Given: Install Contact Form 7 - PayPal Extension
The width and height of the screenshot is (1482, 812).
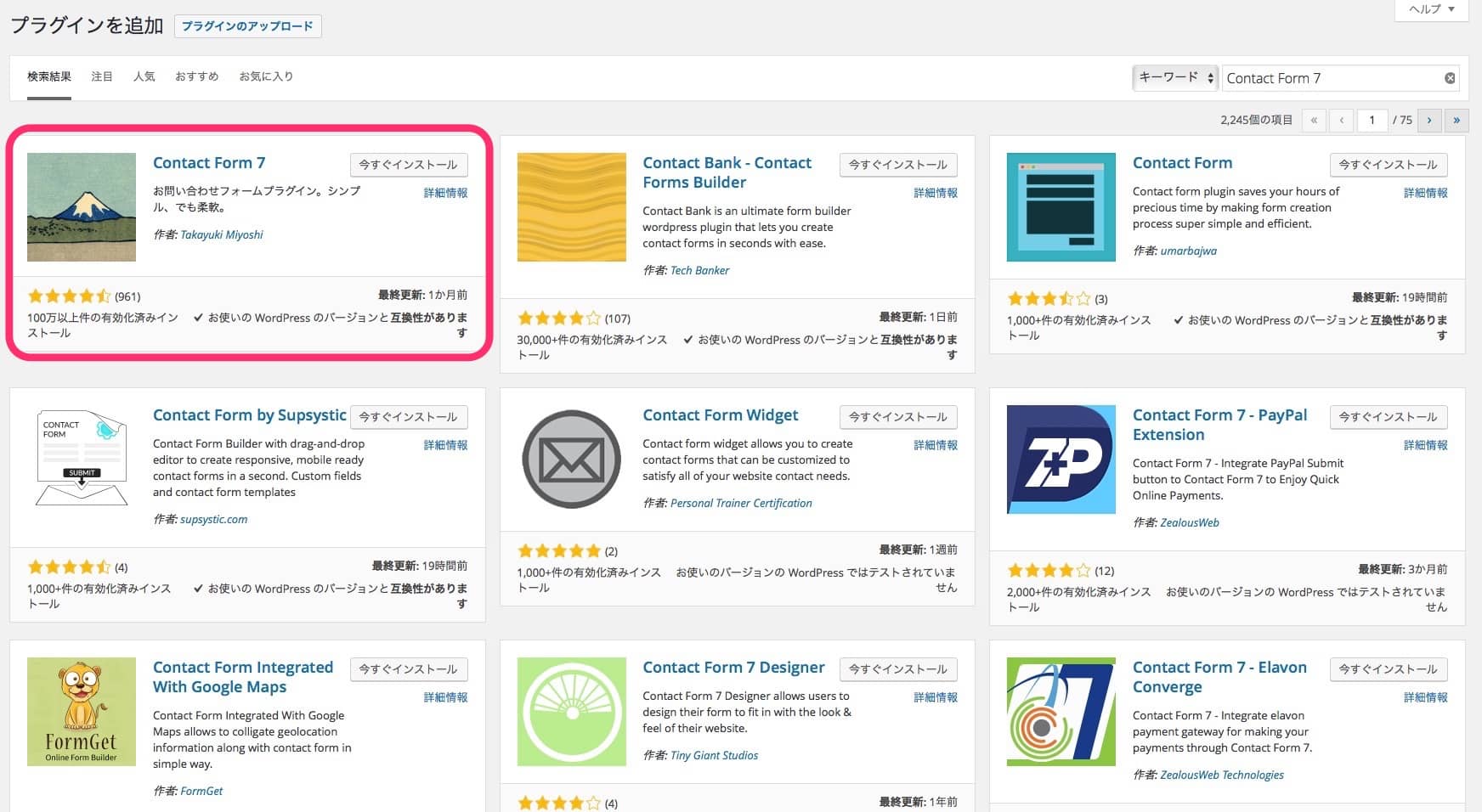Looking at the screenshot, I should click(x=1389, y=417).
